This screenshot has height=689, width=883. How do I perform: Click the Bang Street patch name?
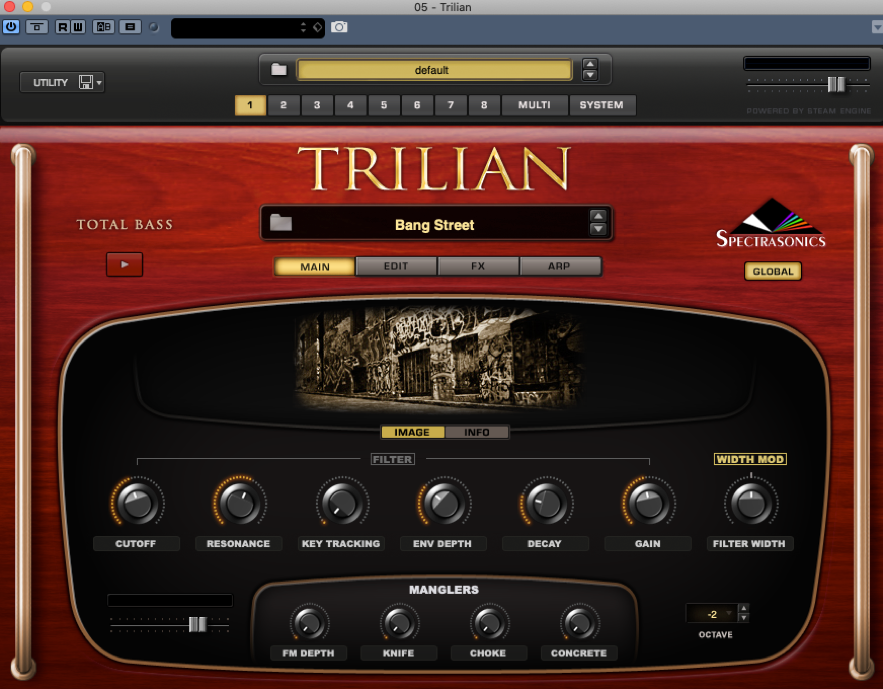(435, 225)
